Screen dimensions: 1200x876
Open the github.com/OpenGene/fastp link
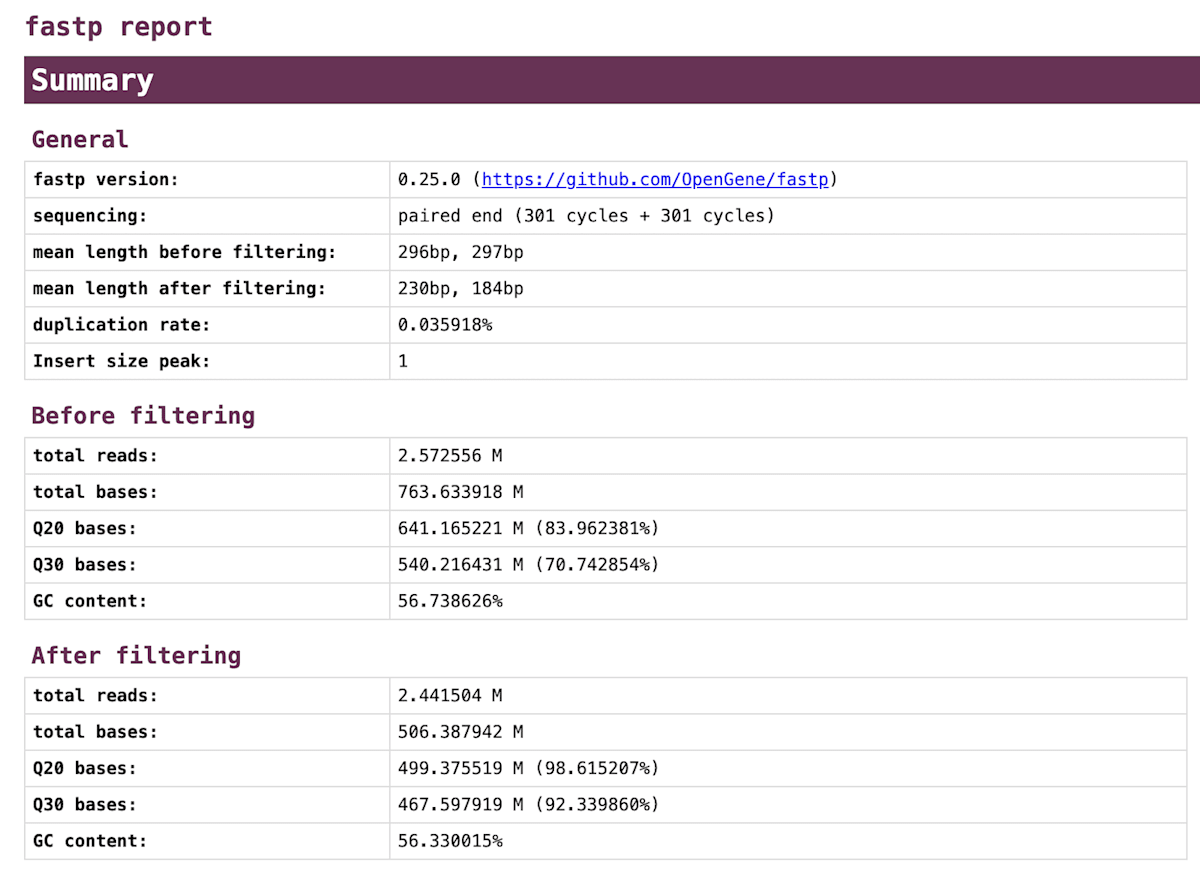pos(655,180)
